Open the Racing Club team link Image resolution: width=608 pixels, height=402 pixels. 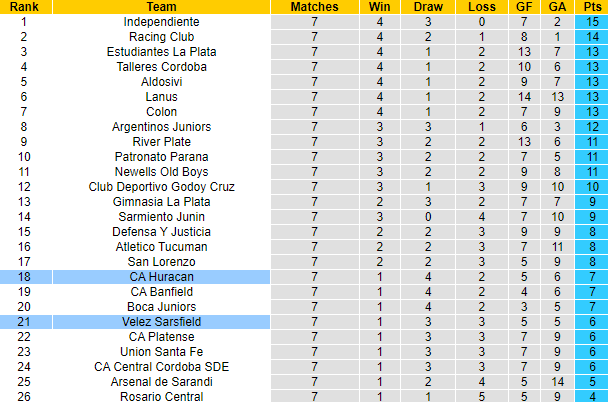[x=161, y=36]
